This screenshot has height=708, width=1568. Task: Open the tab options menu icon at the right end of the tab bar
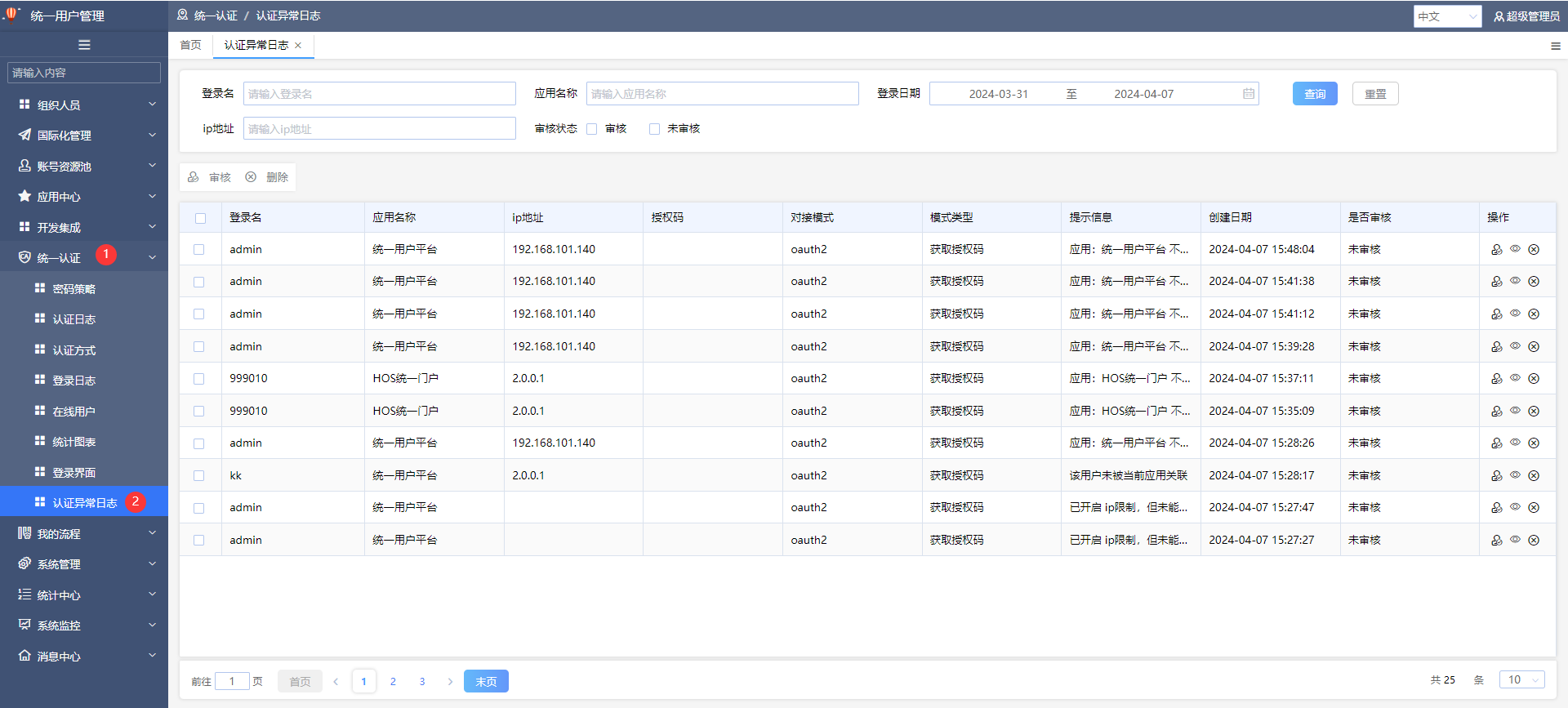tap(1555, 46)
